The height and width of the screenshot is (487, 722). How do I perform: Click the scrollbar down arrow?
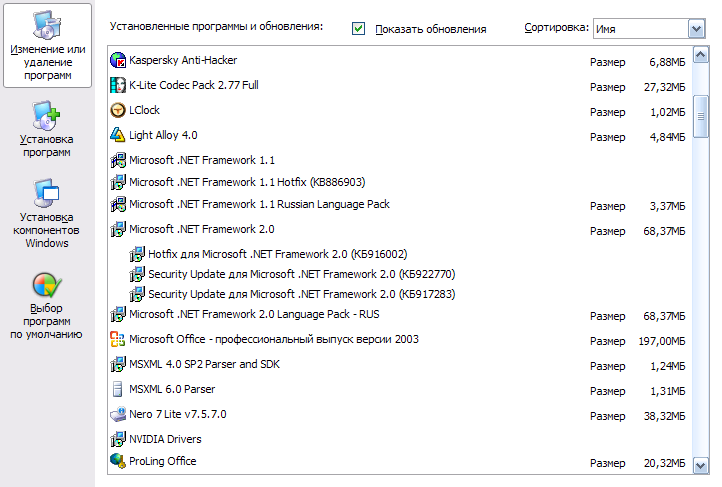point(701,464)
